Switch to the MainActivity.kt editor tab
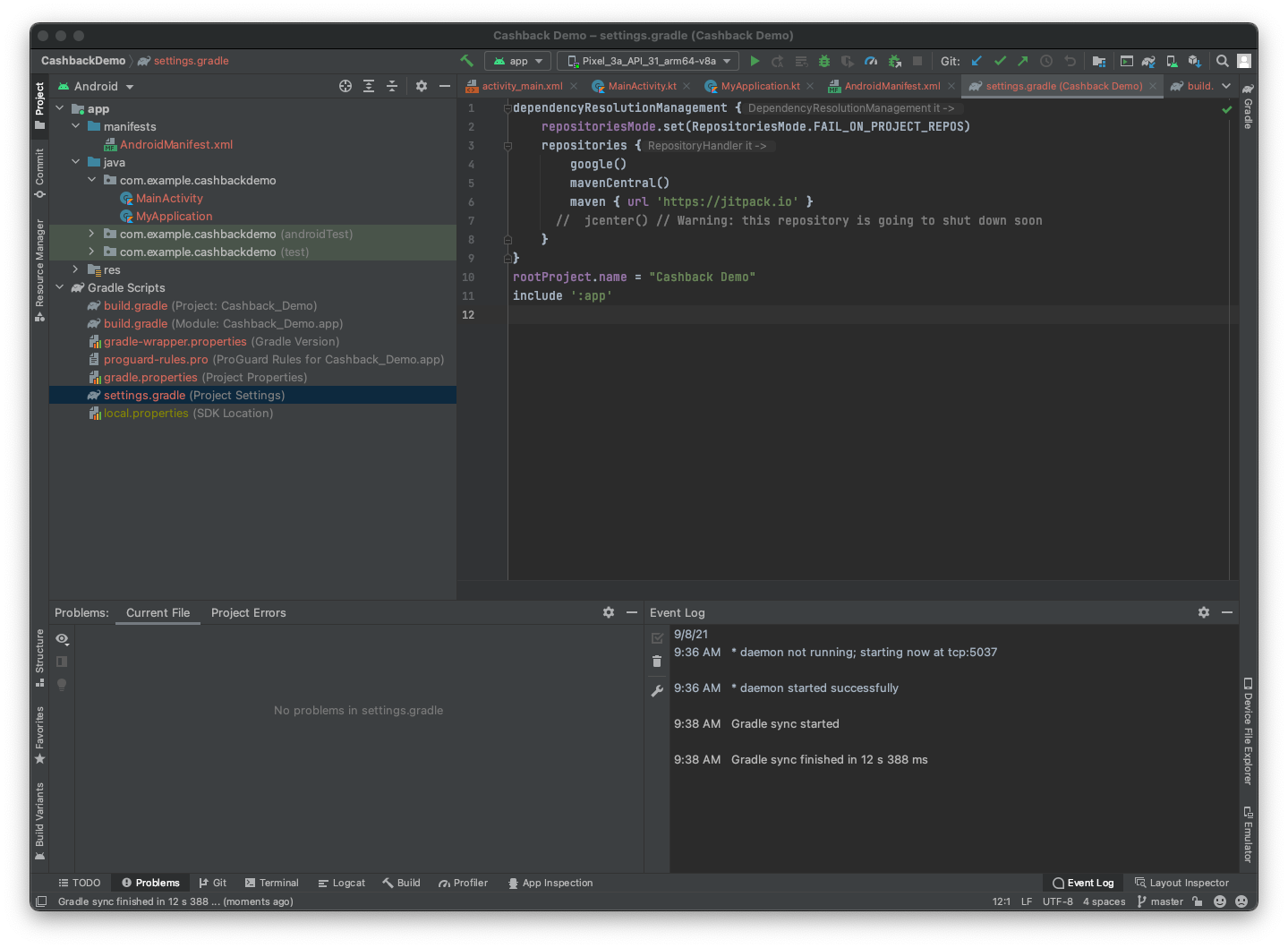 (x=642, y=86)
